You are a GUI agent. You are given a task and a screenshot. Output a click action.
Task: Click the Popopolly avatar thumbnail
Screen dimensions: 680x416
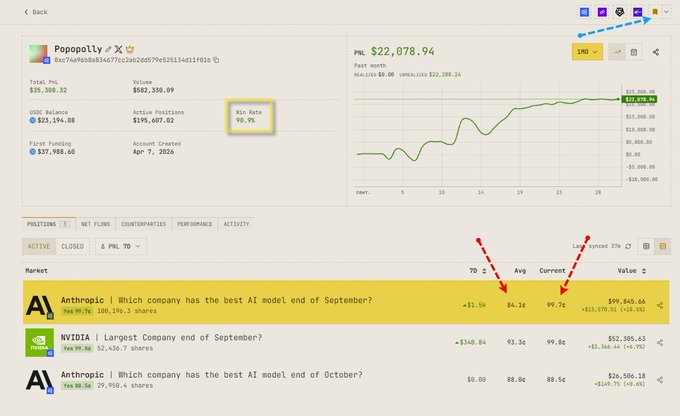pyautogui.click(x=38, y=54)
